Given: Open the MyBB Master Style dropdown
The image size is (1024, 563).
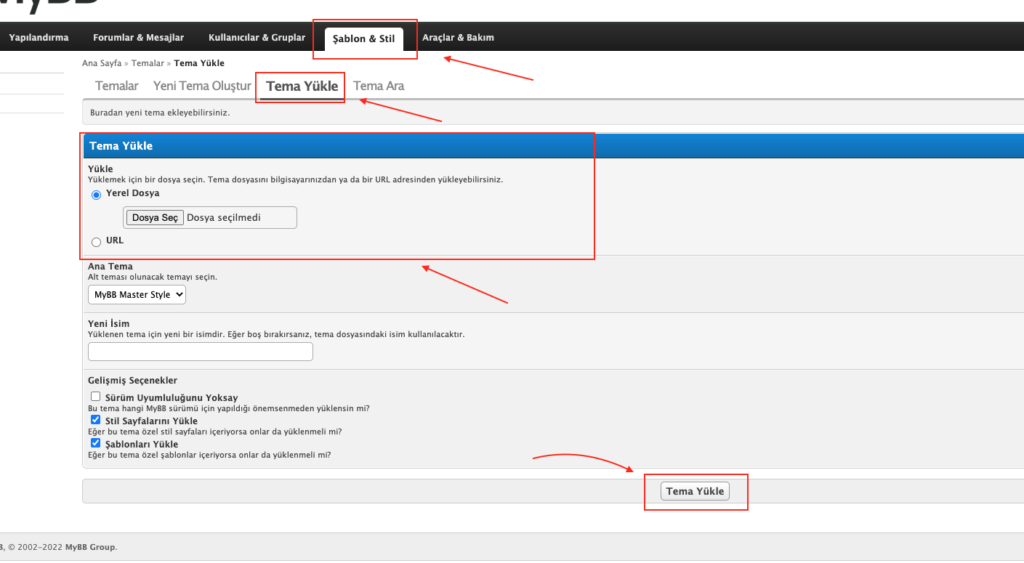Looking at the screenshot, I should point(136,295).
